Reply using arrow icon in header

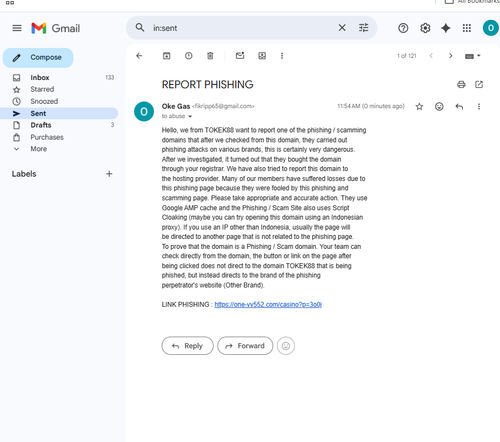(x=459, y=106)
